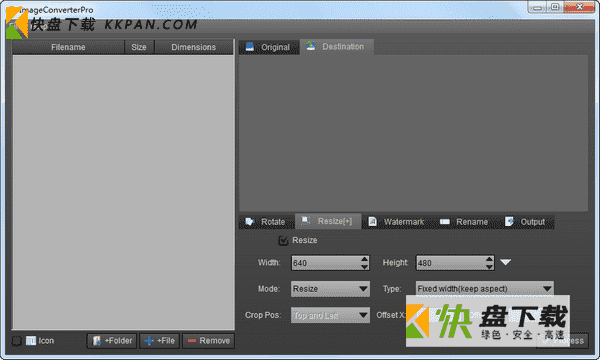Open the Rotate settings tab
Viewport: 600px width, 360px height.
tap(267, 222)
